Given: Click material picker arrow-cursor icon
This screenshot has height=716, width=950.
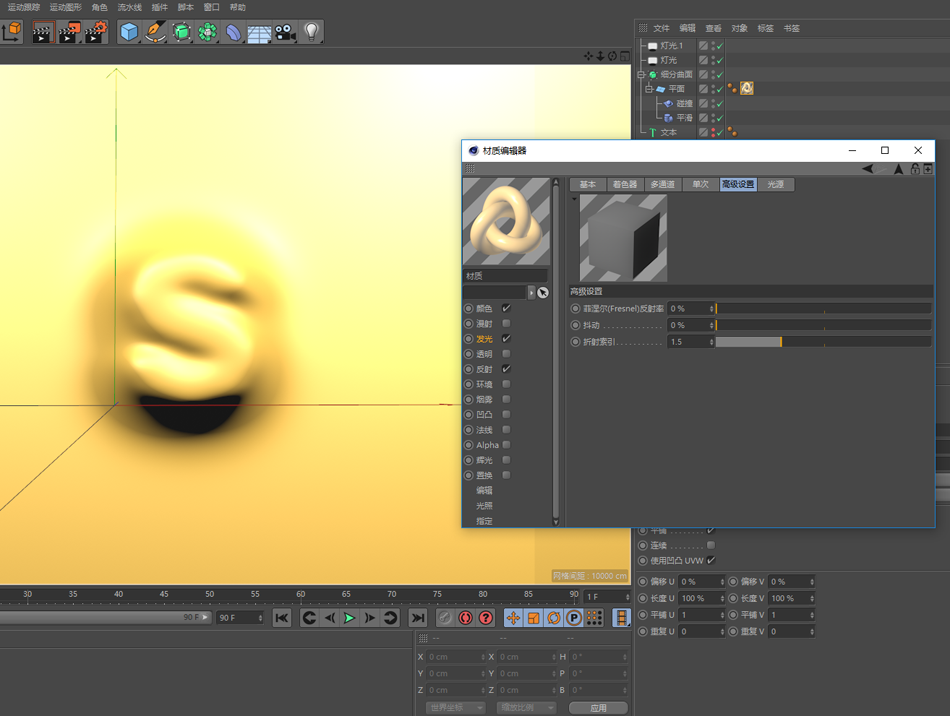Looking at the screenshot, I should click(x=543, y=293).
